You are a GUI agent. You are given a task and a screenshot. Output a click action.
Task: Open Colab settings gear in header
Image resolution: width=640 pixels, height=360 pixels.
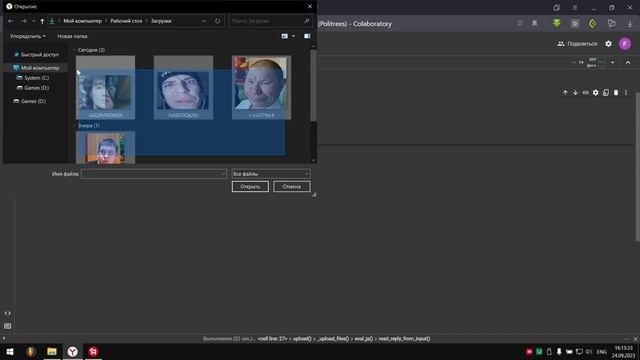[609, 44]
